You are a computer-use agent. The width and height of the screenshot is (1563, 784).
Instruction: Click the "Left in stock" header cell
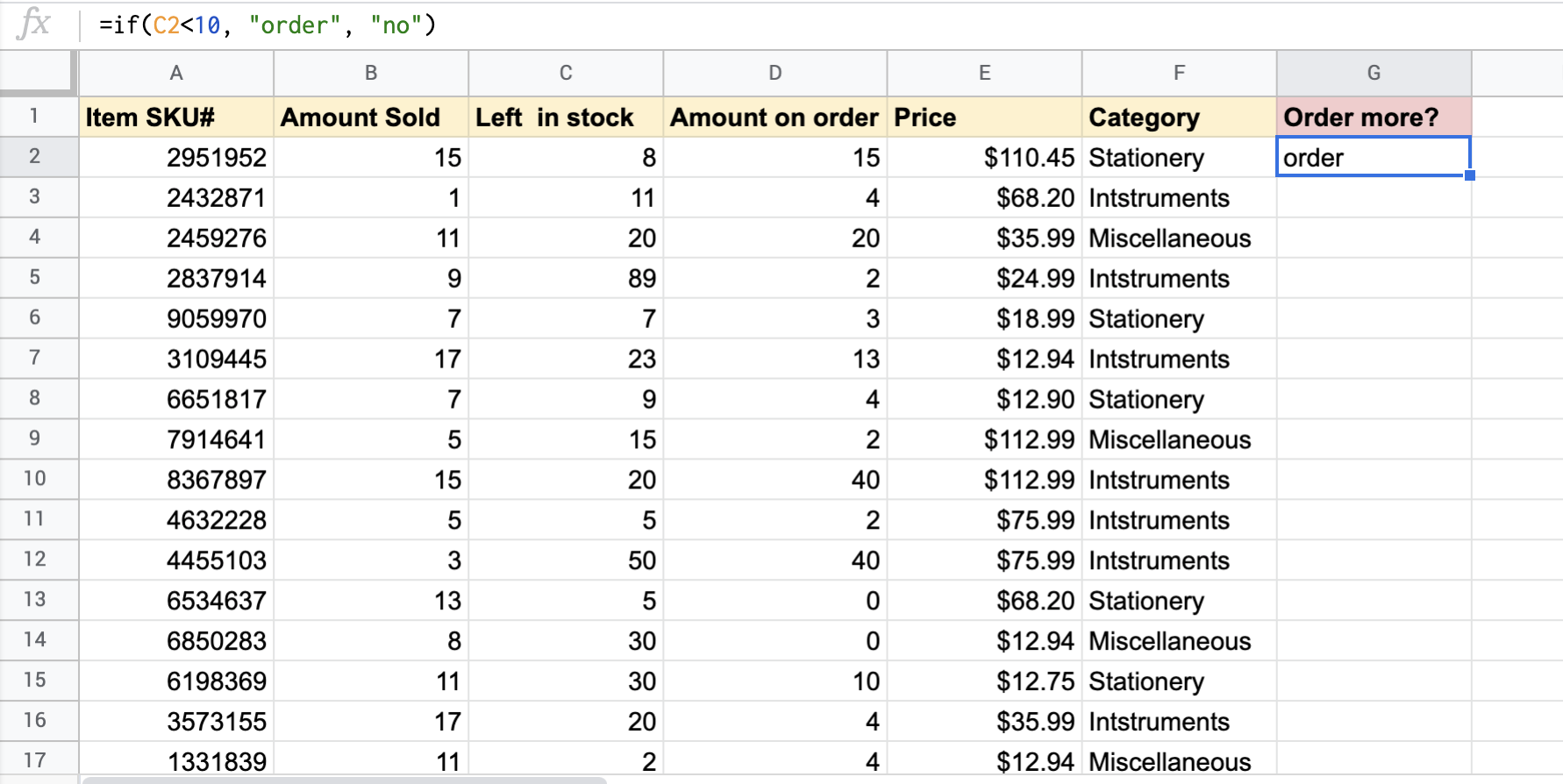[x=566, y=117]
